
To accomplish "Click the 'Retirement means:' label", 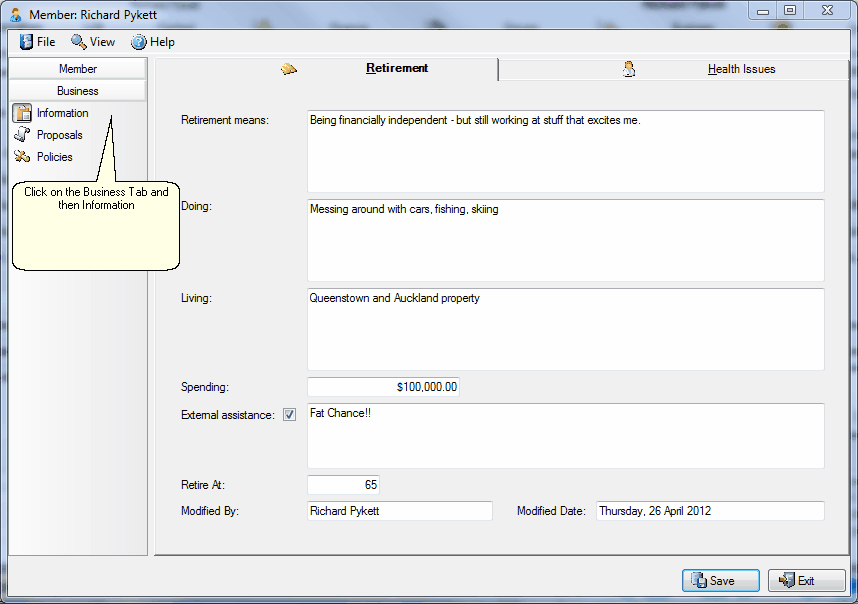I will point(225,120).
